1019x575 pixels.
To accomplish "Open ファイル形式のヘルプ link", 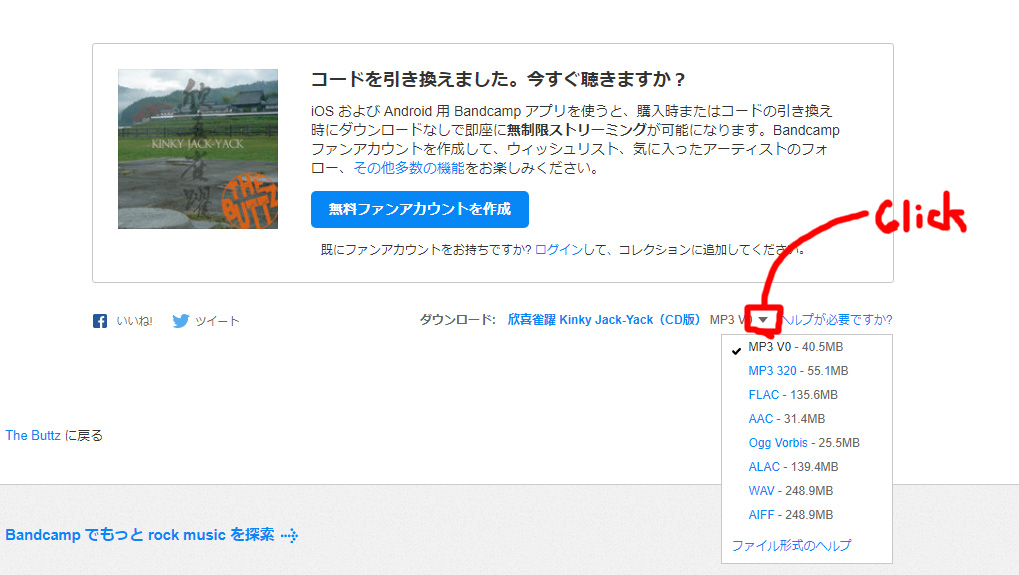I will 791,546.
